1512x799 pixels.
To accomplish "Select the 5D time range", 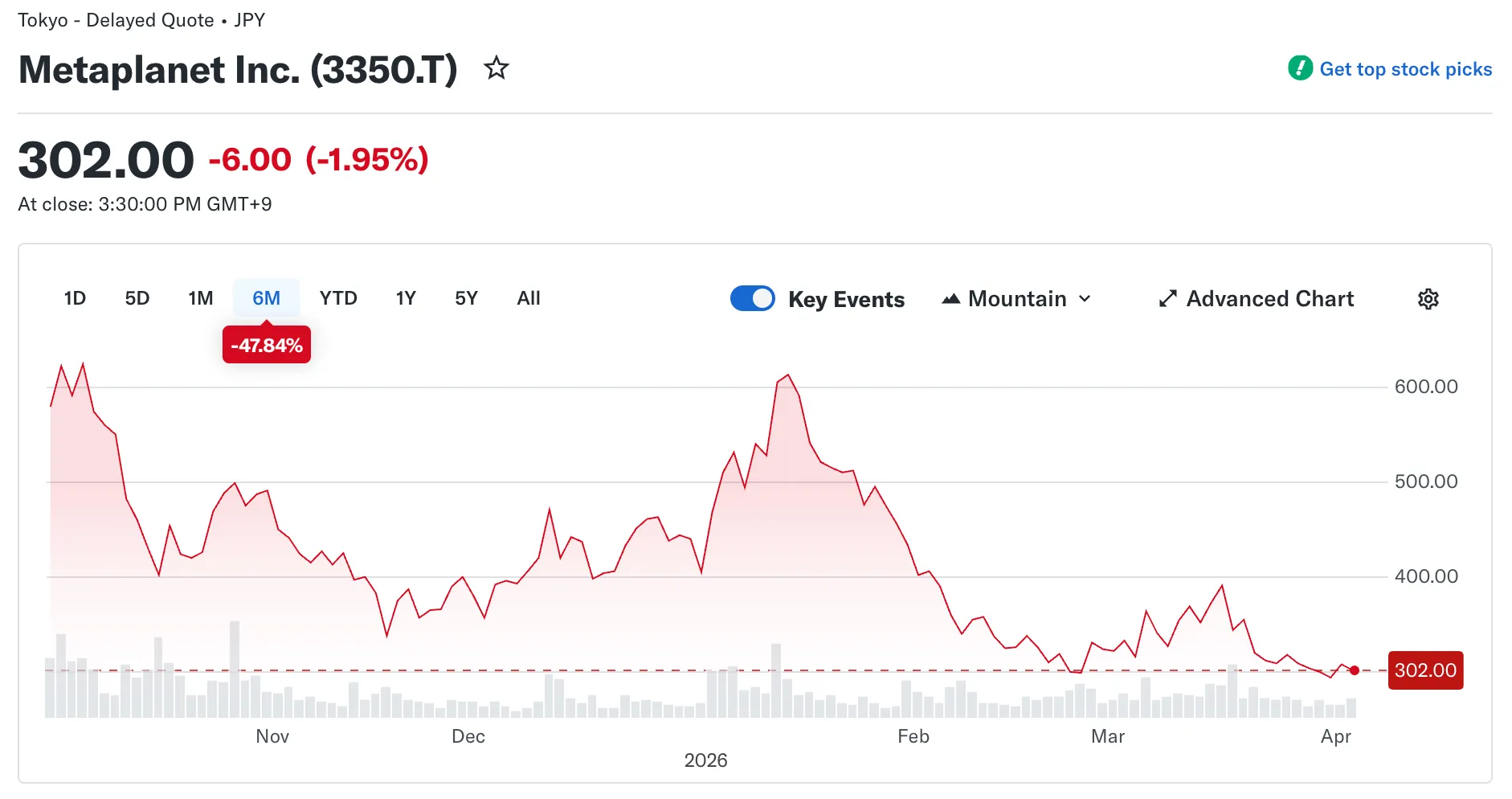I will (x=137, y=298).
